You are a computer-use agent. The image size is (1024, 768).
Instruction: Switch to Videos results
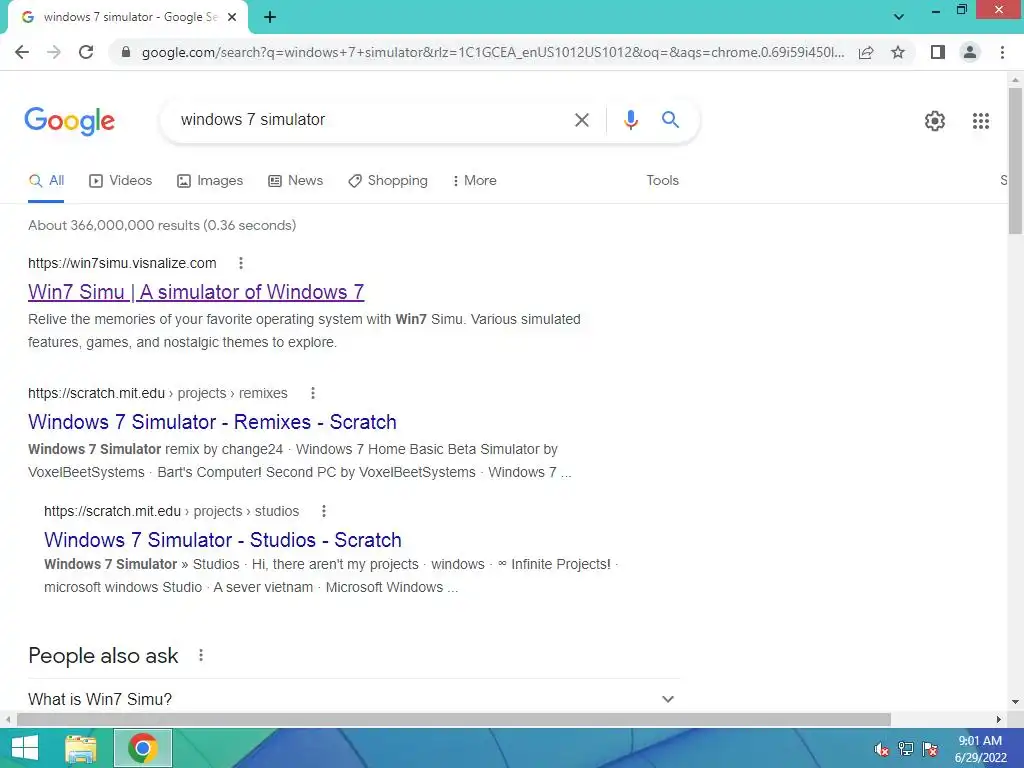click(x=121, y=181)
